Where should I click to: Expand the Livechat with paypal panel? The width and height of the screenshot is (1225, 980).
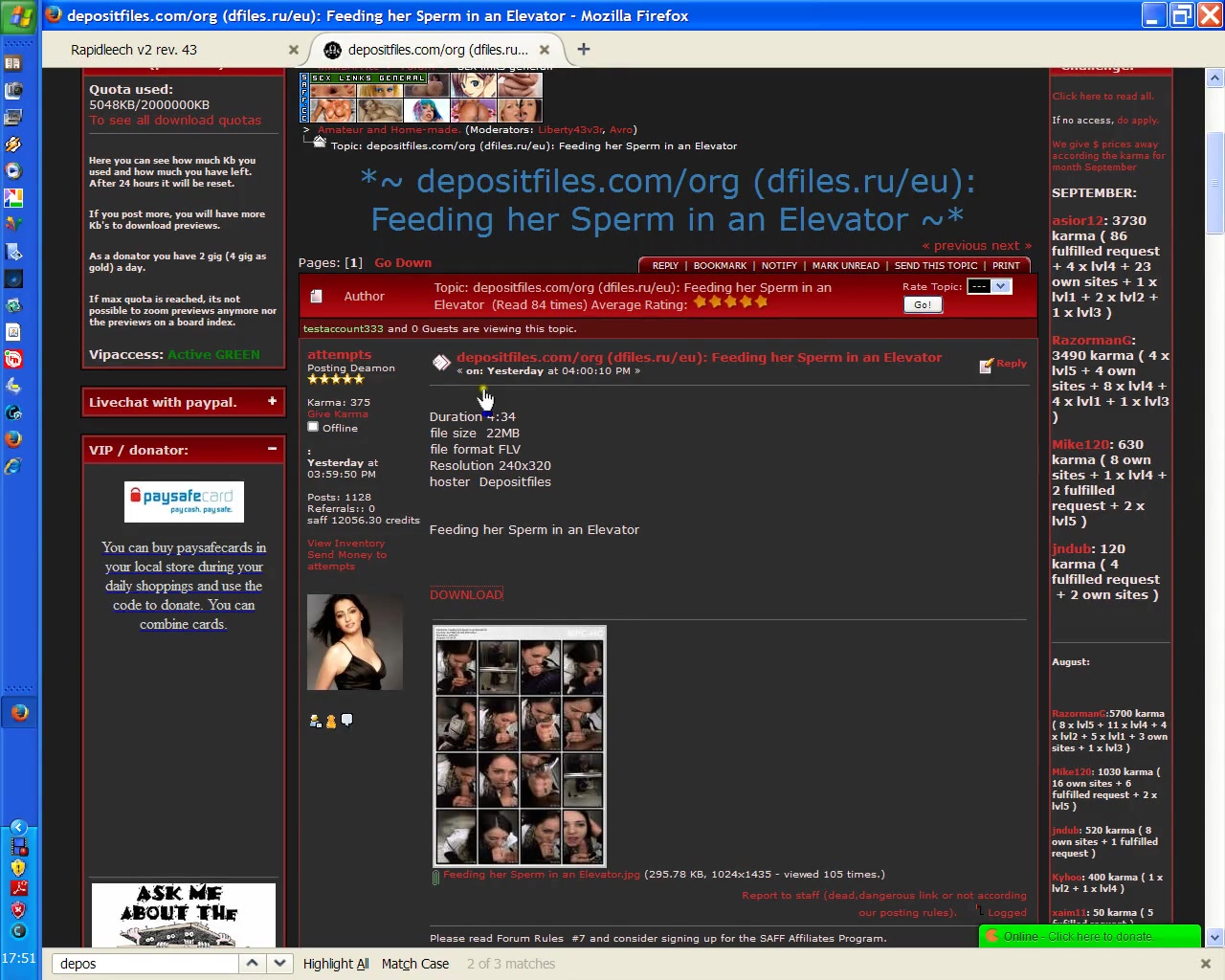point(272,401)
